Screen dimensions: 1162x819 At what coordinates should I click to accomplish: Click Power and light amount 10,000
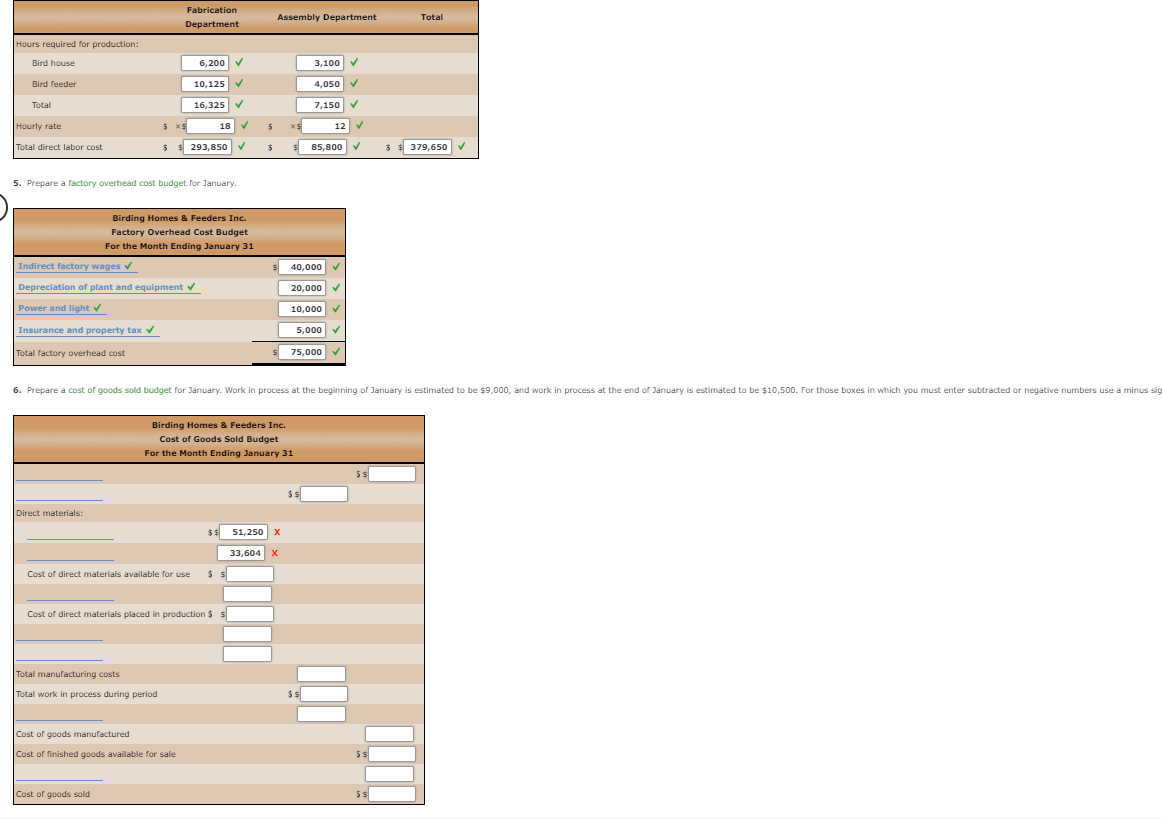coord(302,309)
